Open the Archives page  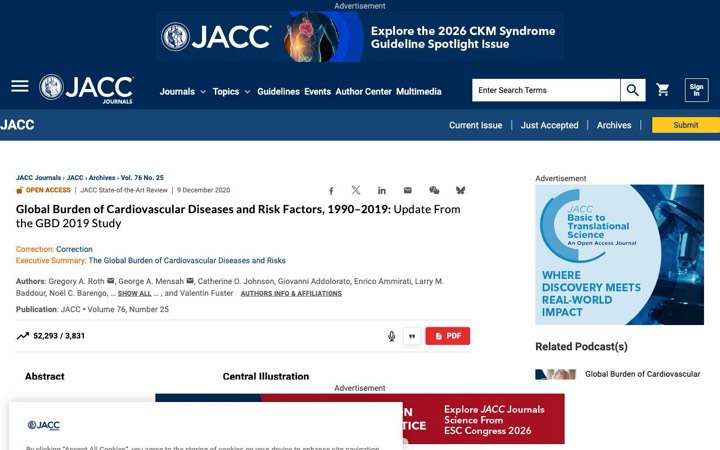tap(614, 125)
